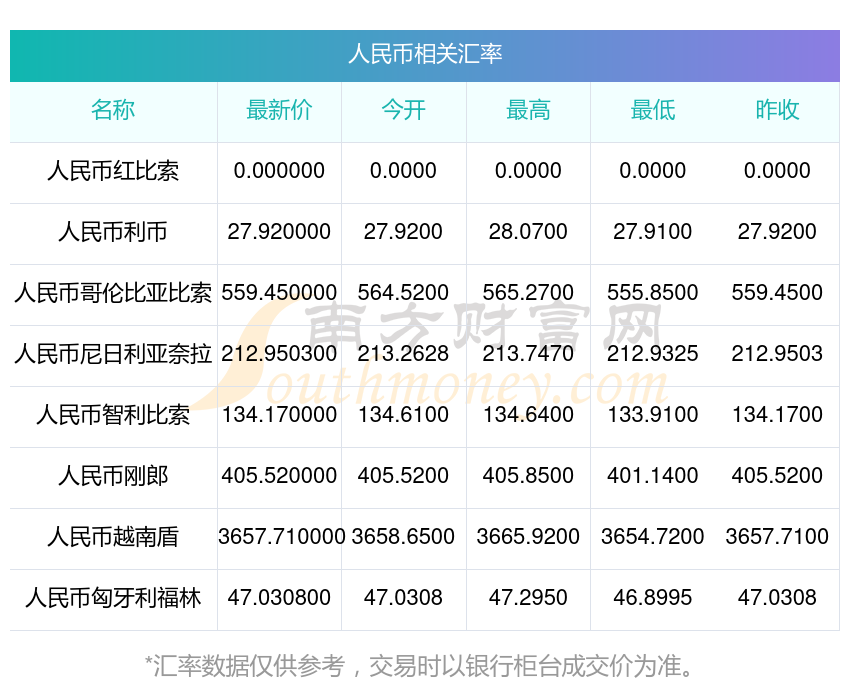Select the 最新价 column header
Image resolution: width=850 pixels, height=698 pixels.
pyautogui.click(x=279, y=111)
